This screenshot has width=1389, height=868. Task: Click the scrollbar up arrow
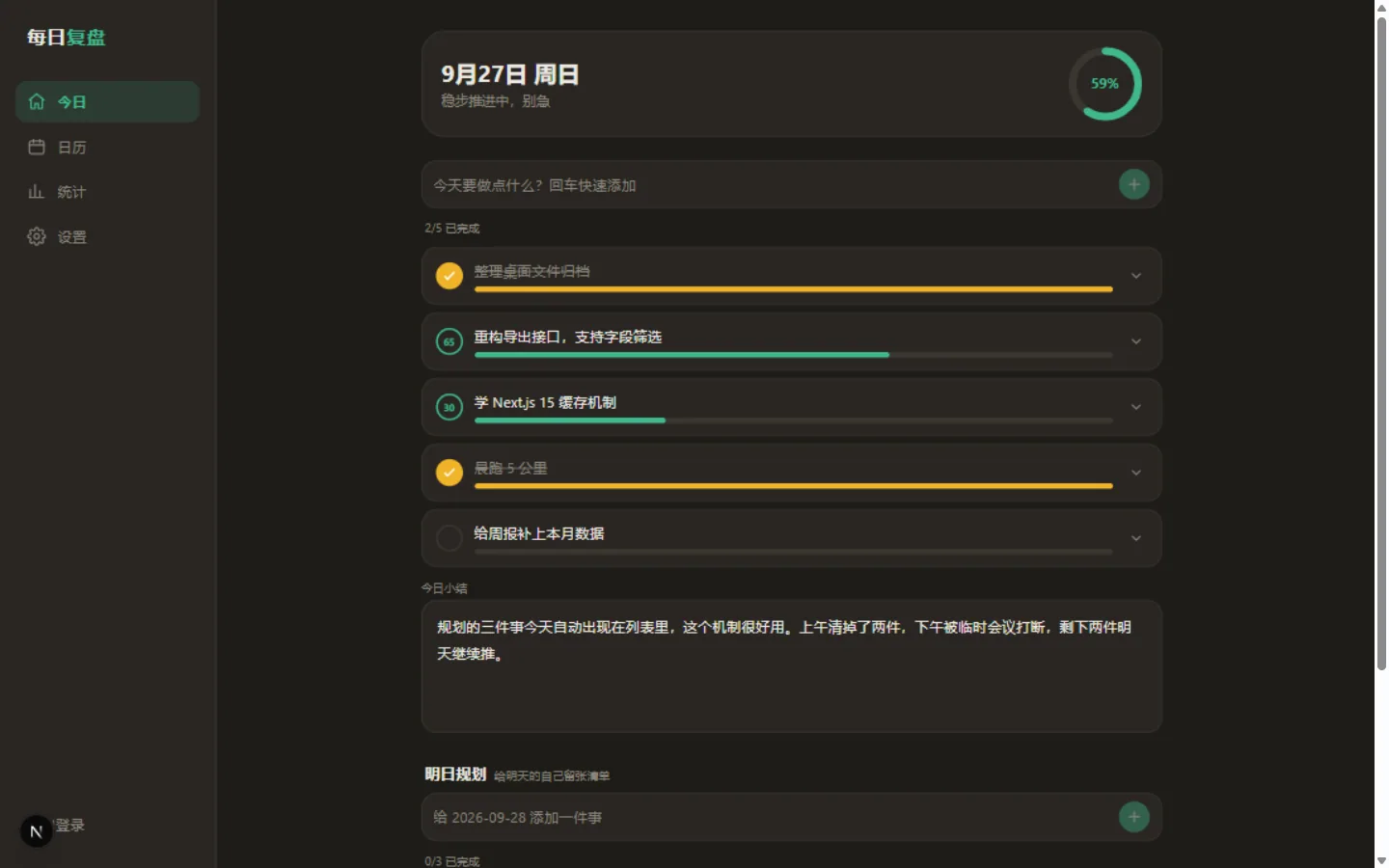[x=1381, y=7]
